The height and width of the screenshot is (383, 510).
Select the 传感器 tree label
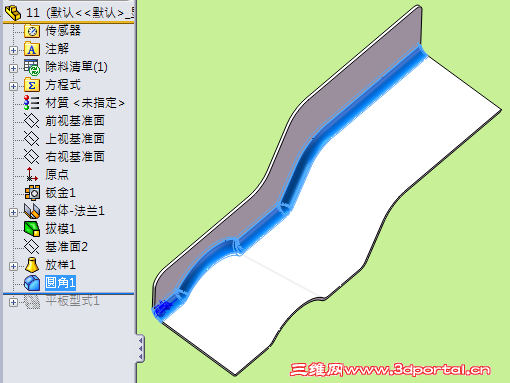[x=63, y=31]
